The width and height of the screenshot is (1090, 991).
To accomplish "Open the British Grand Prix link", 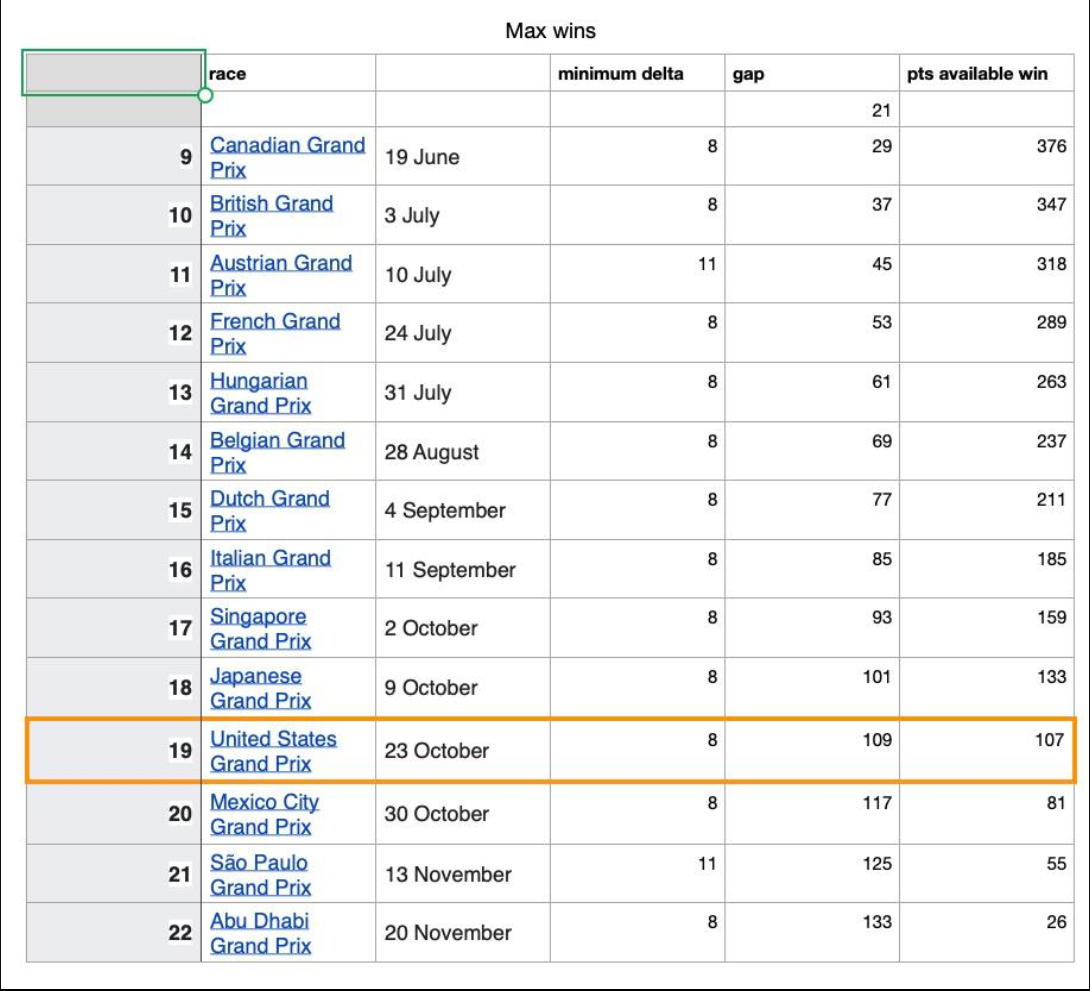I will [271, 215].
